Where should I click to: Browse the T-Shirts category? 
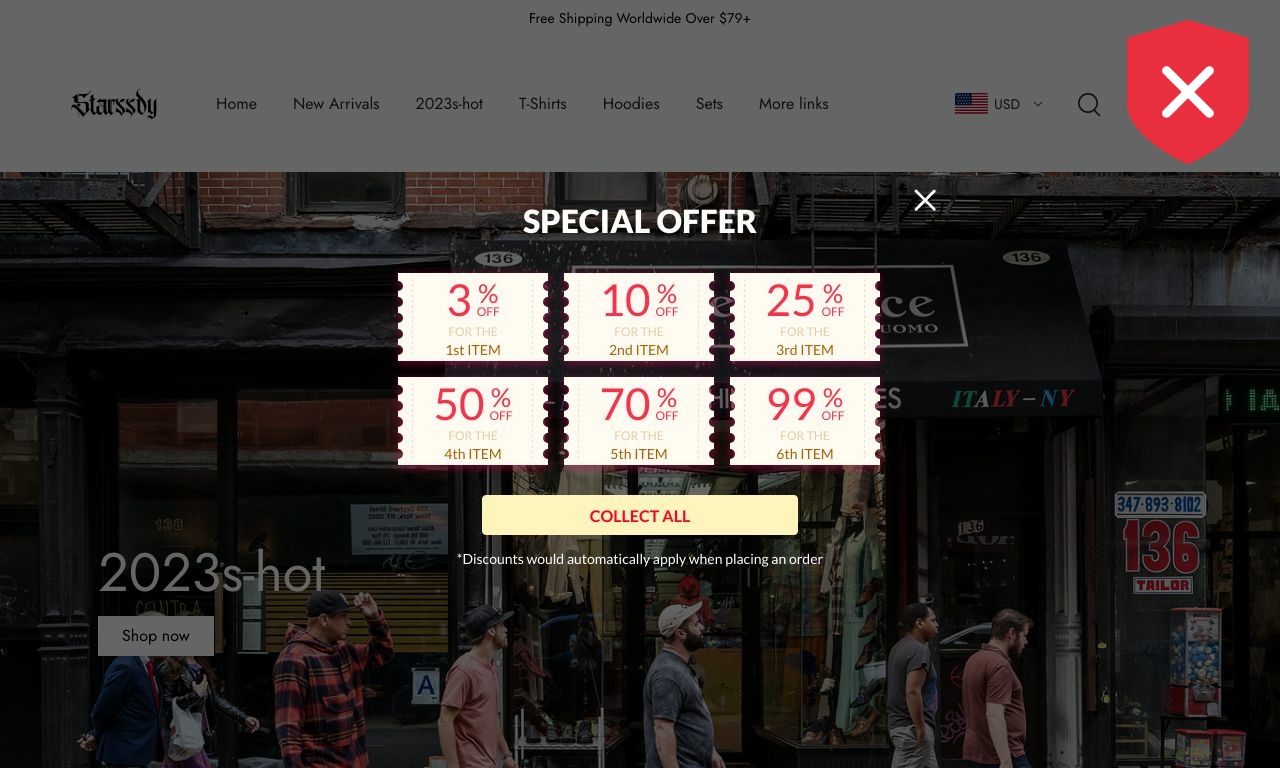[542, 104]
